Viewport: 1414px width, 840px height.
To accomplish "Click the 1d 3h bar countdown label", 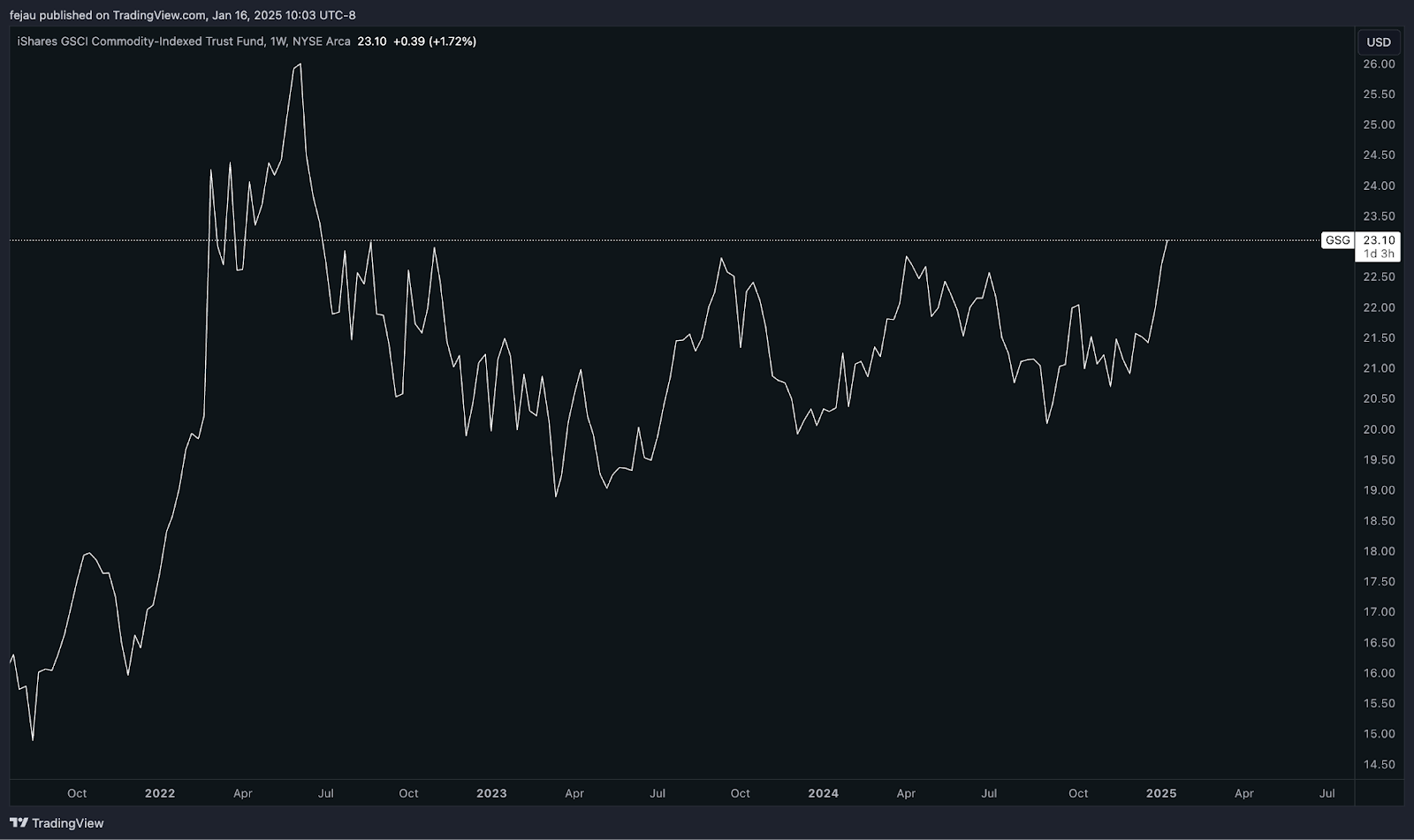I will [x=1379, y=254].
